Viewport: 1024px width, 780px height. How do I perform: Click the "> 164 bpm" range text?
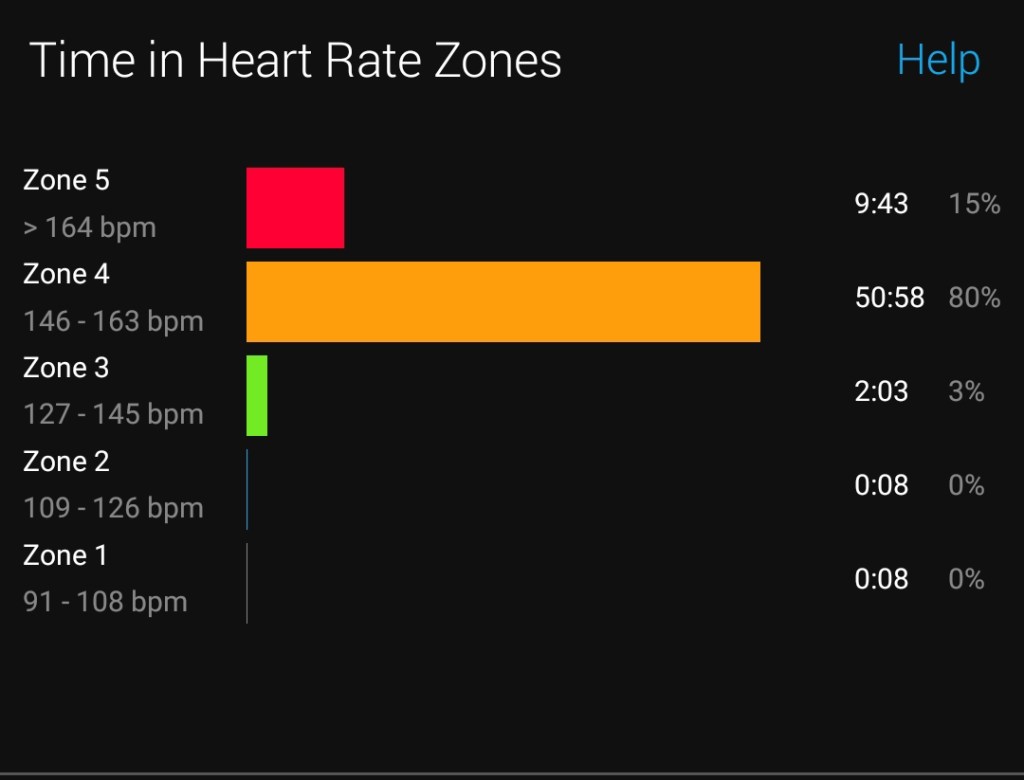tap(90, 228)
